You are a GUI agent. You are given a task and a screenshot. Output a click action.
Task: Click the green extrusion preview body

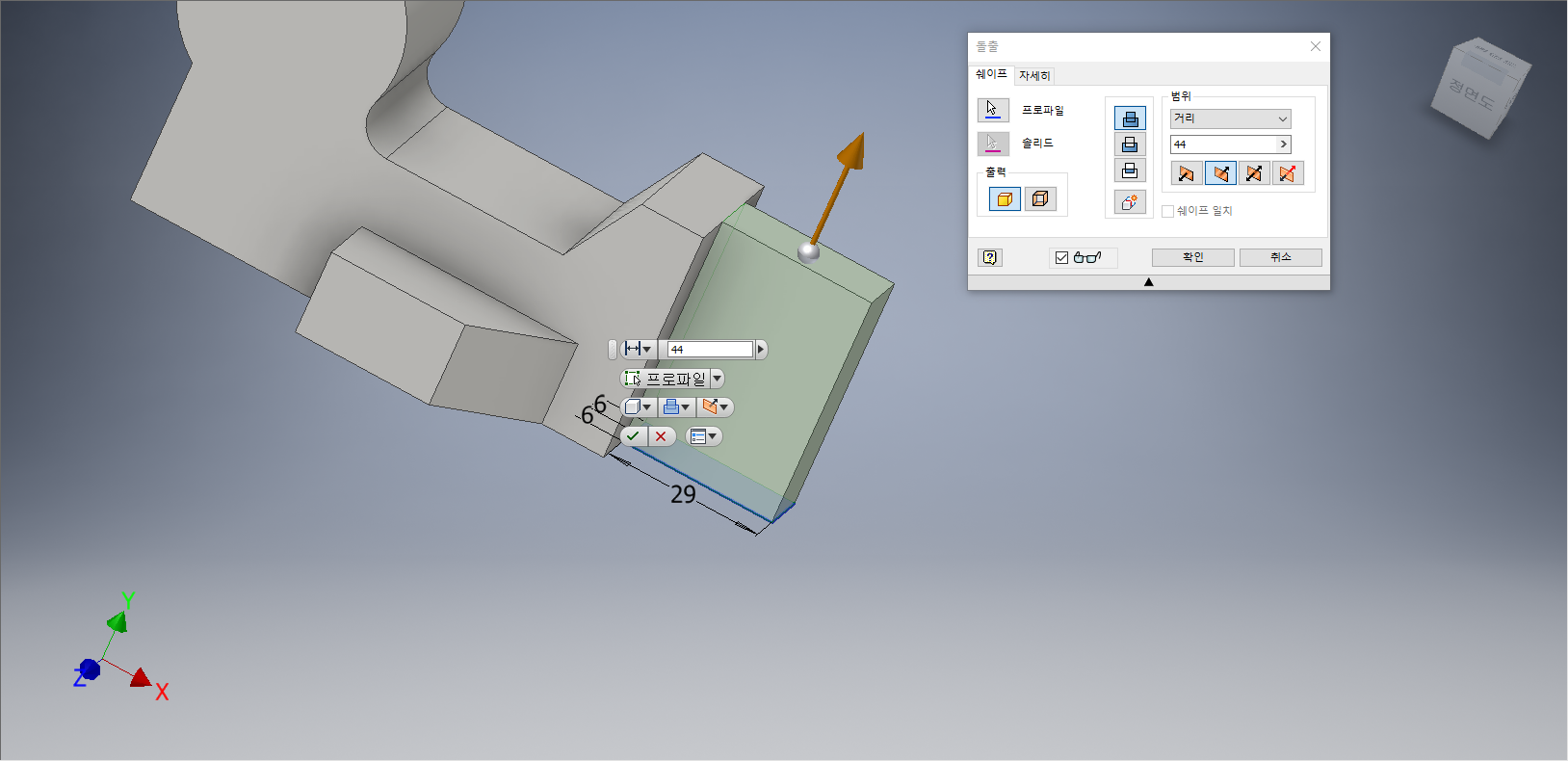pos(771,356)
